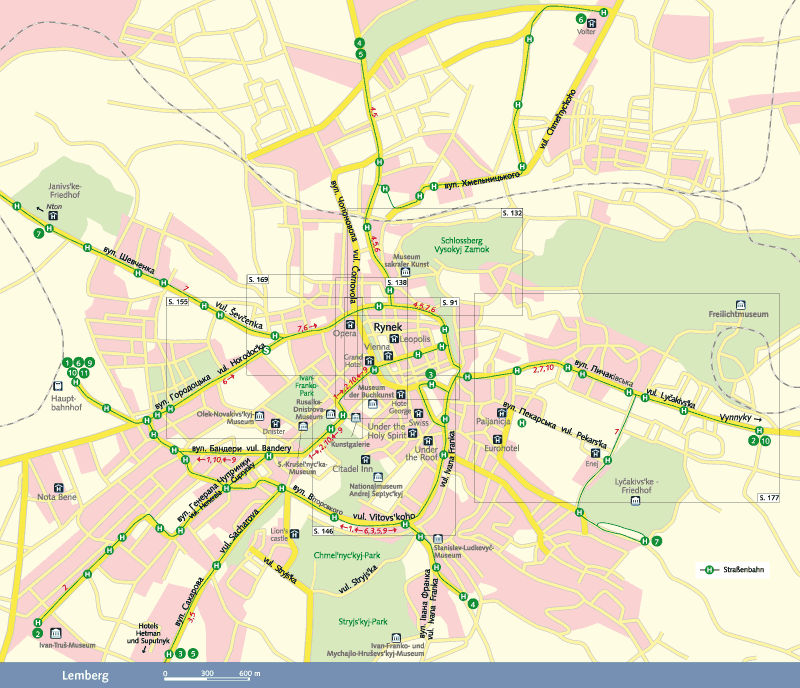
Task: Click the Schlossberg Vysokyj Zamok label
Action: [x=461, y=245]
